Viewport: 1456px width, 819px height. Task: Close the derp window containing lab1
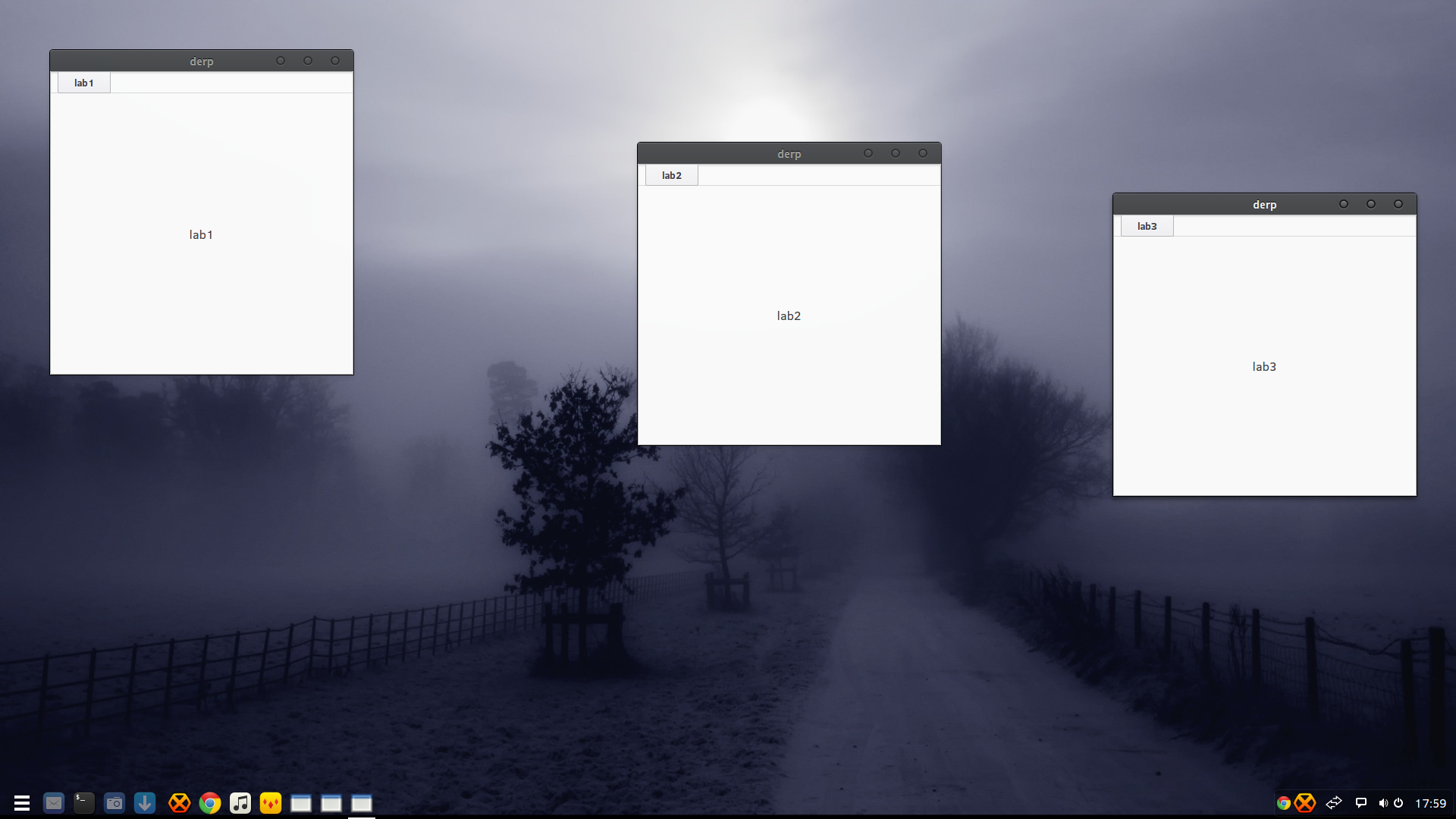(x=335, y=61)
